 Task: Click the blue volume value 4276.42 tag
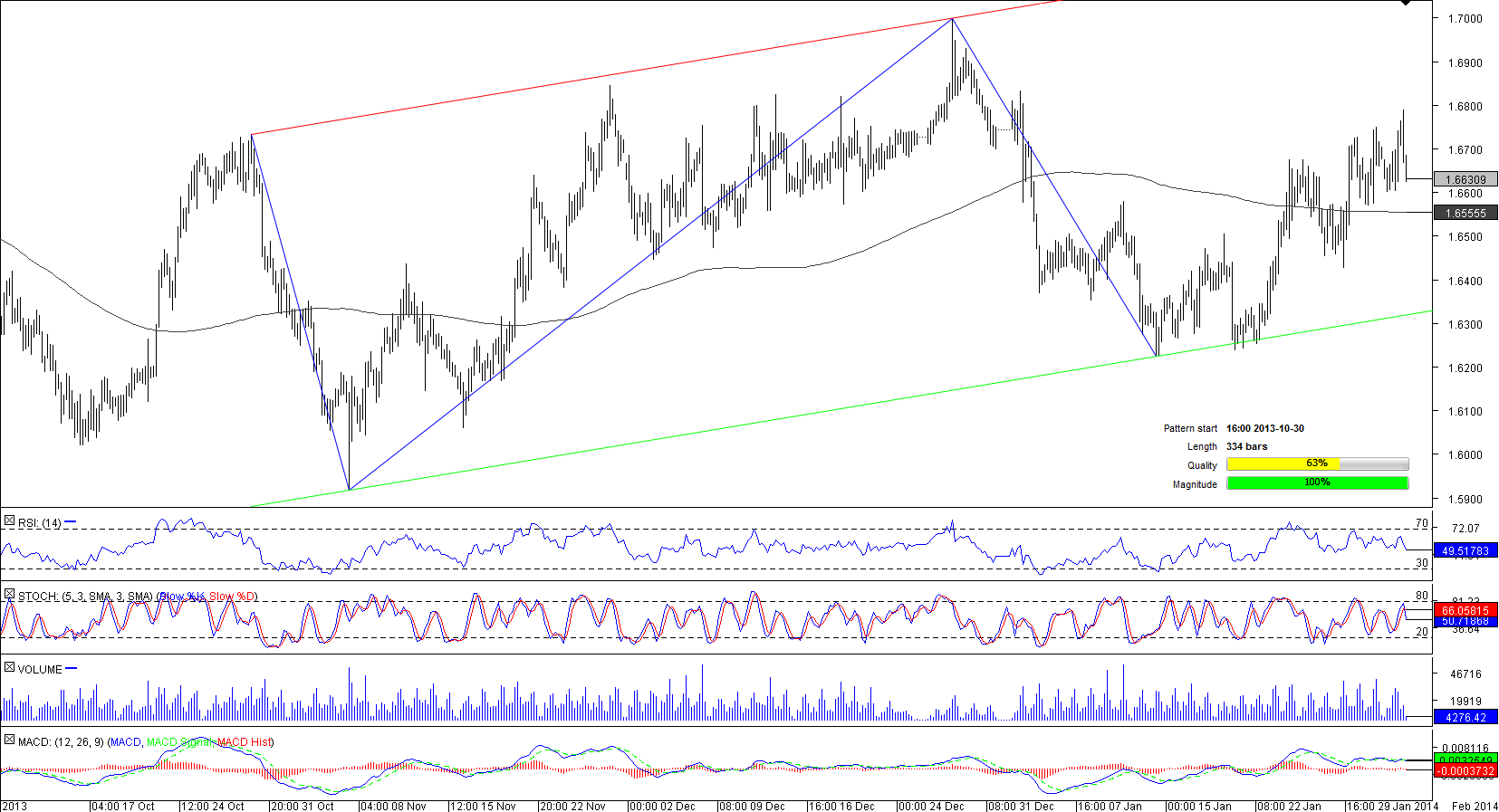click(x=1465, y=717)
